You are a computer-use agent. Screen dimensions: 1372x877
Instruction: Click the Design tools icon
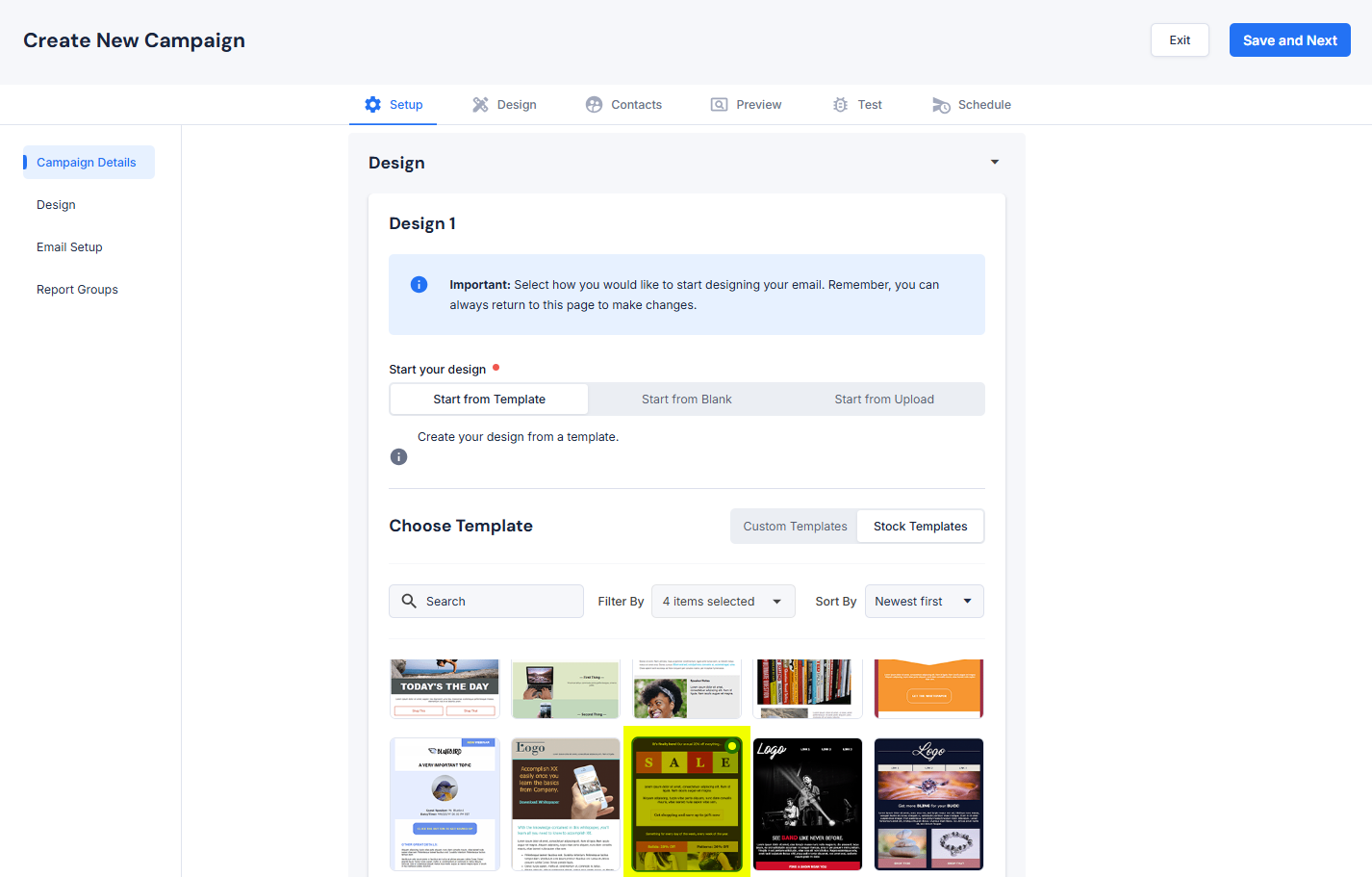click(x=480, y=104)
